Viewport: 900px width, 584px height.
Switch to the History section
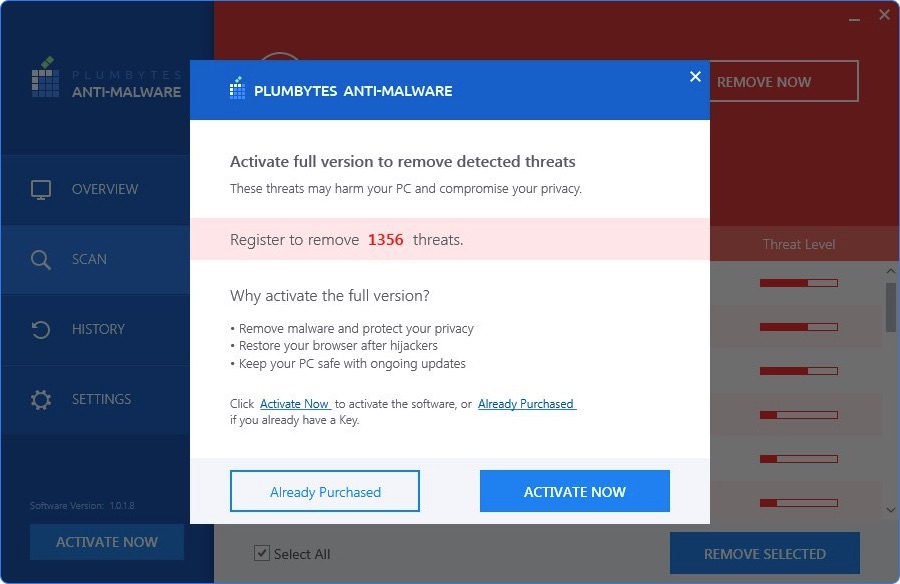(x=98, y=330)
